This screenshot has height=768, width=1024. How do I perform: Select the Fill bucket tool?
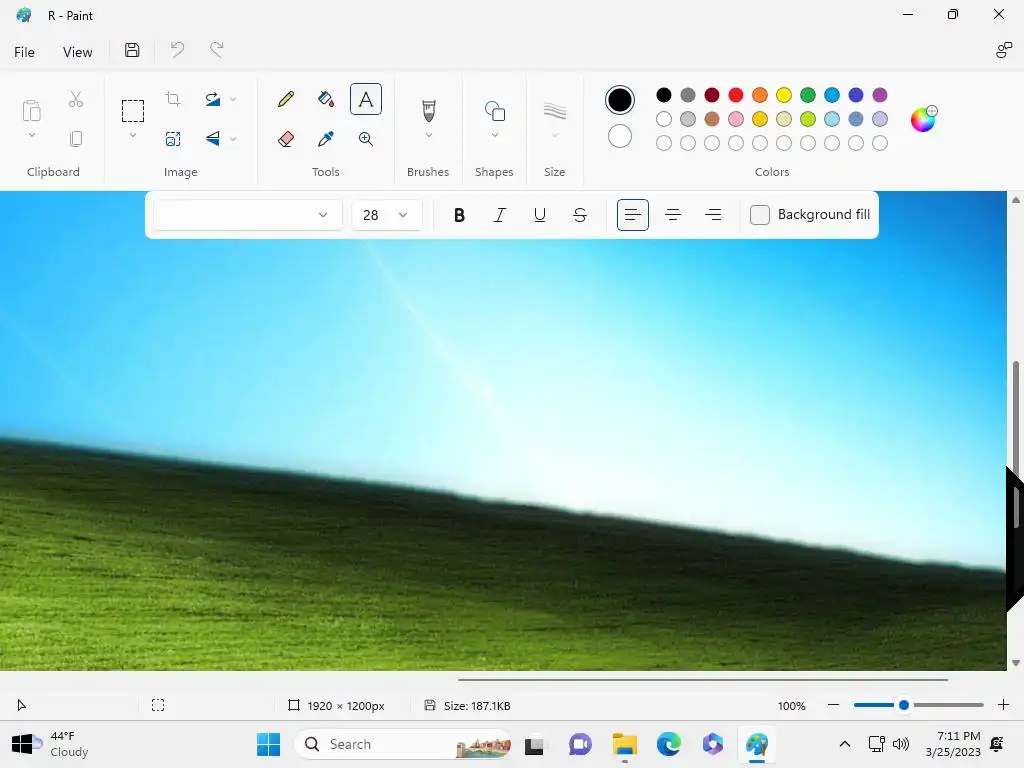click(x=326, y=99)
